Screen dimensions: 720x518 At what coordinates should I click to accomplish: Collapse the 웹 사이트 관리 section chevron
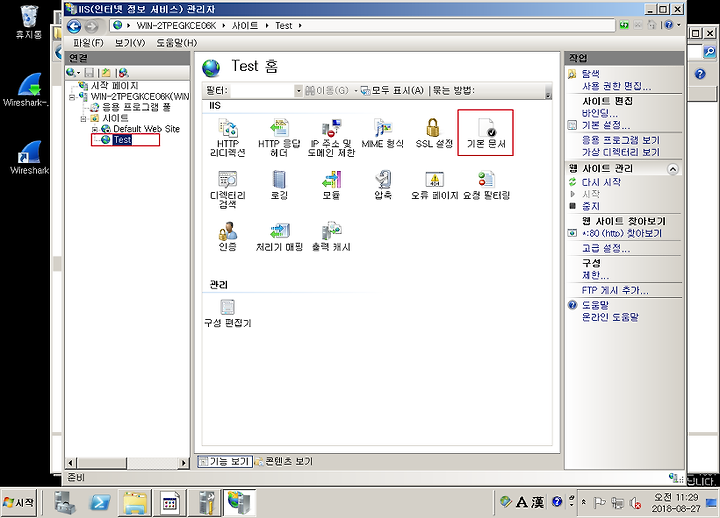pyautogui.click(x=673, y=169)
